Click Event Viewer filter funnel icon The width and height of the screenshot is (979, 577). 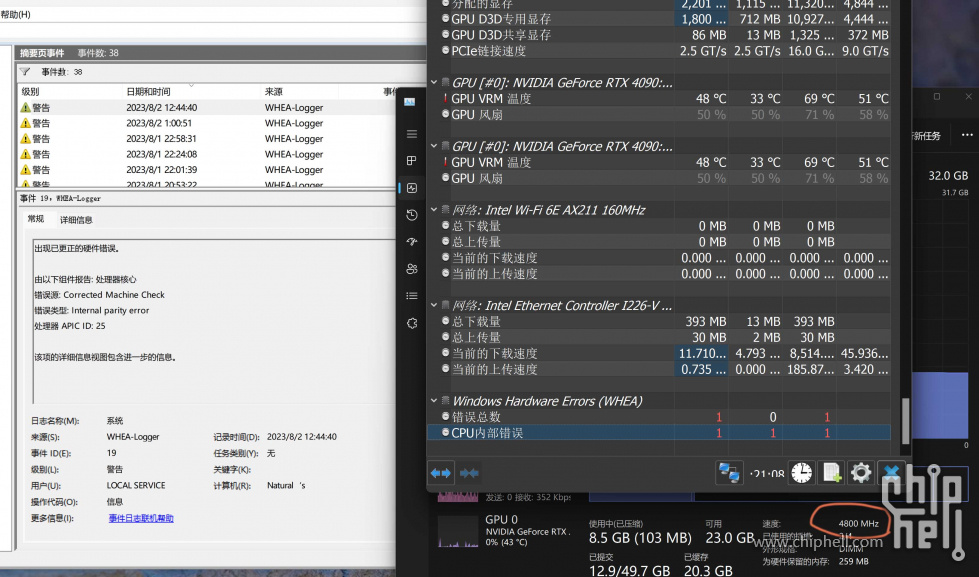[x=25, y=72]
